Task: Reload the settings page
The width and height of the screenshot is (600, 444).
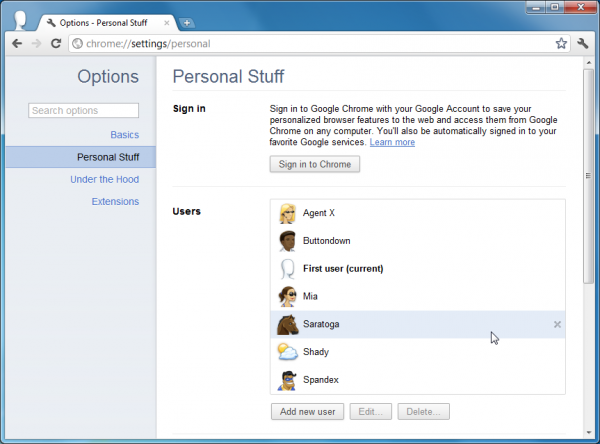Action: coord(56,44)
